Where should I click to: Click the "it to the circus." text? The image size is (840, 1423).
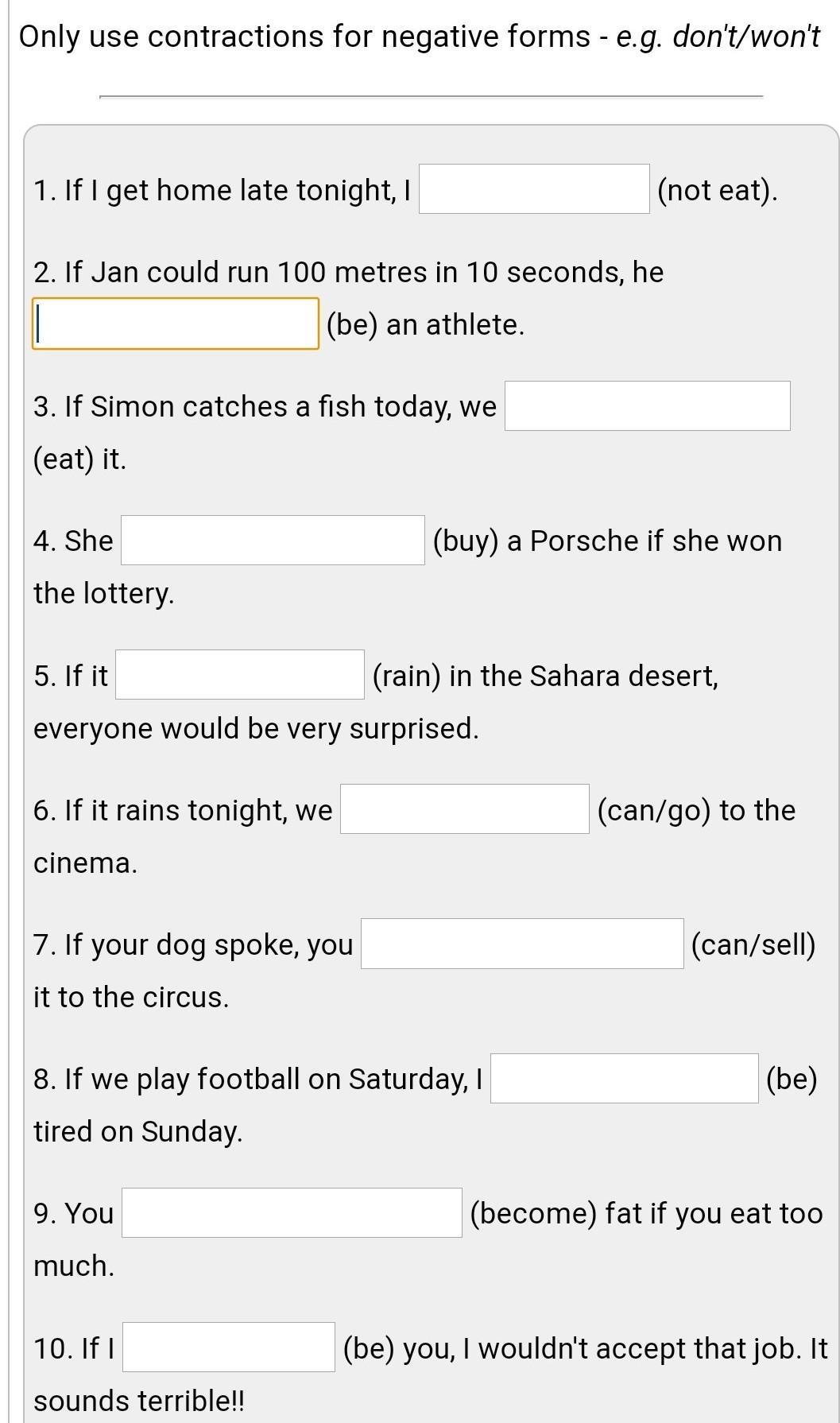[x=131, y=997]
